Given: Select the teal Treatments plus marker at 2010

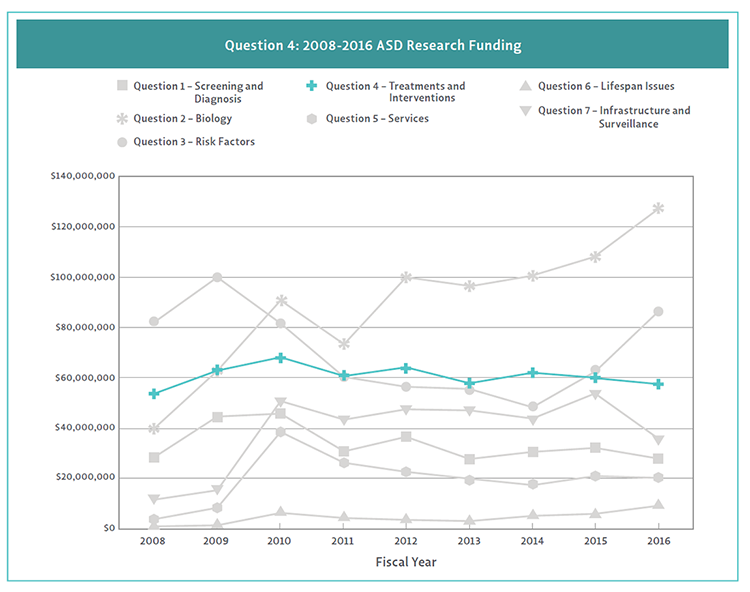Looking at the screenshot, I should [281, 357].
